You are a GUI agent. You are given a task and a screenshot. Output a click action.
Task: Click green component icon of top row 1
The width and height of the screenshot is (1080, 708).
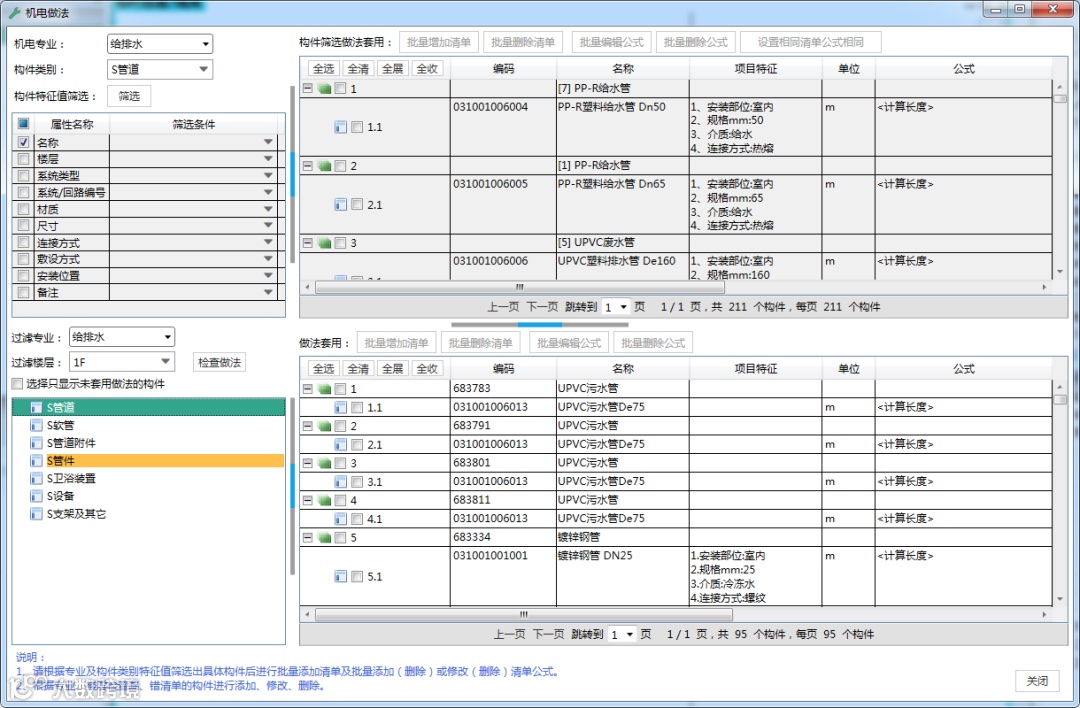324,89
